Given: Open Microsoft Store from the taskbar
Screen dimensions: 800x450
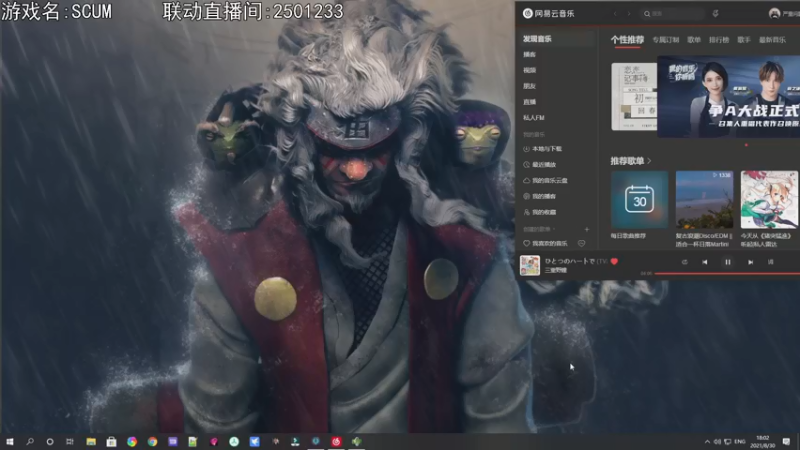Looking at the screenshot, I should click(111, 441).
